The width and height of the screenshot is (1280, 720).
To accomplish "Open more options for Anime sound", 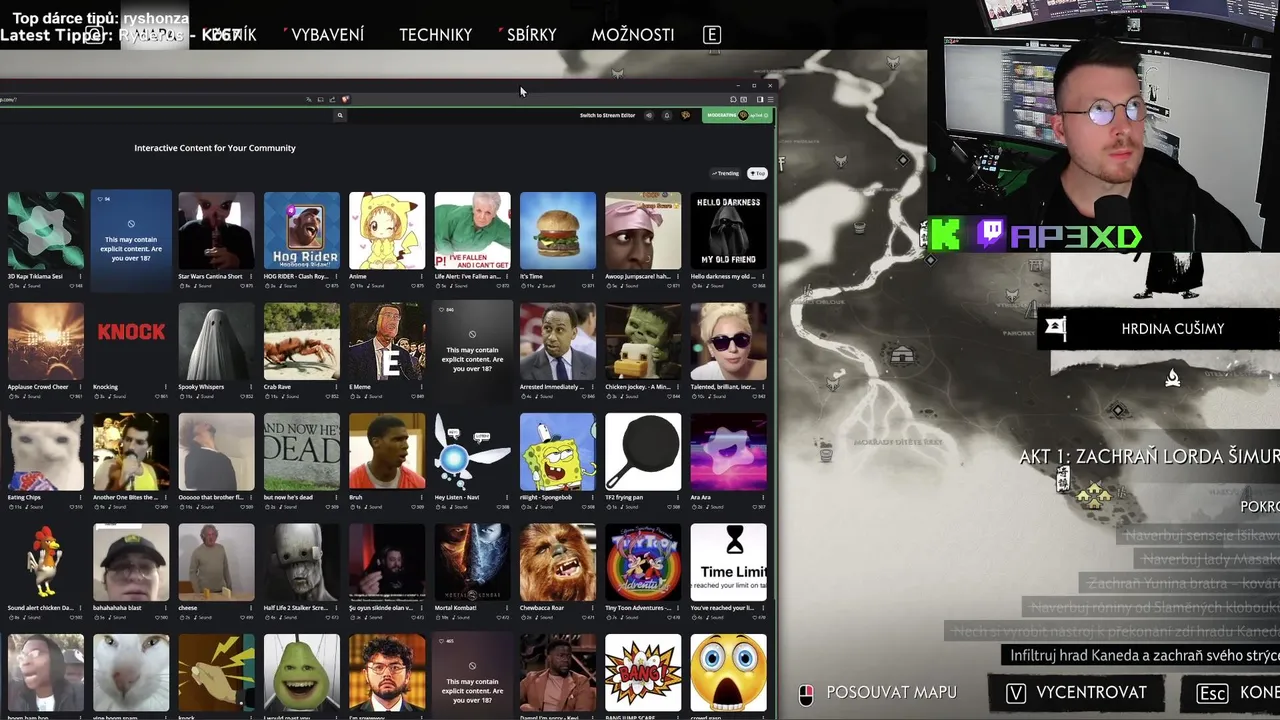I will point(421,276).
